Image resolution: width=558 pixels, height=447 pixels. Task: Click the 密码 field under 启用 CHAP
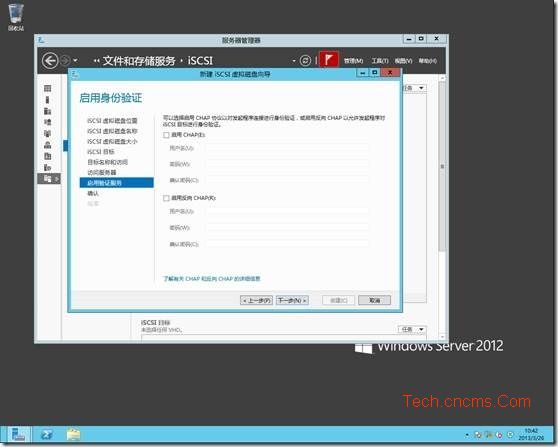(287, 164)
